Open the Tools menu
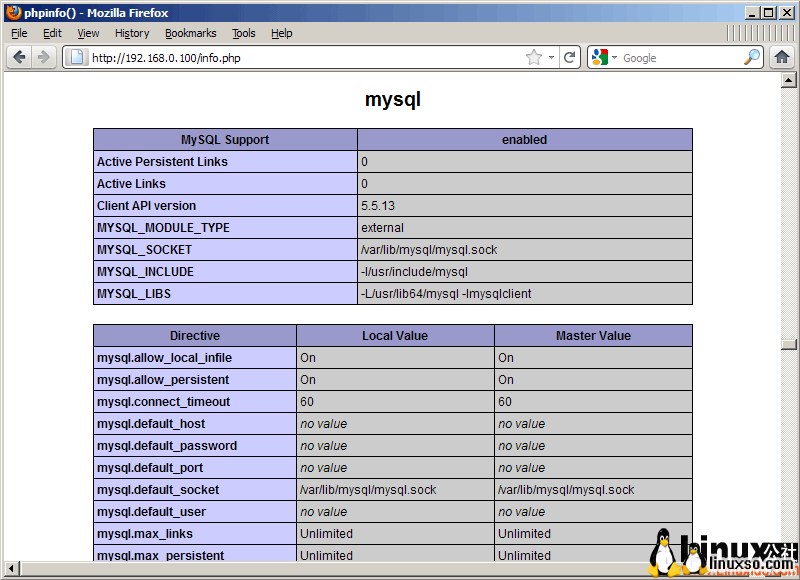The height and width of the screenshot is (580, 800). coord(244,33)
